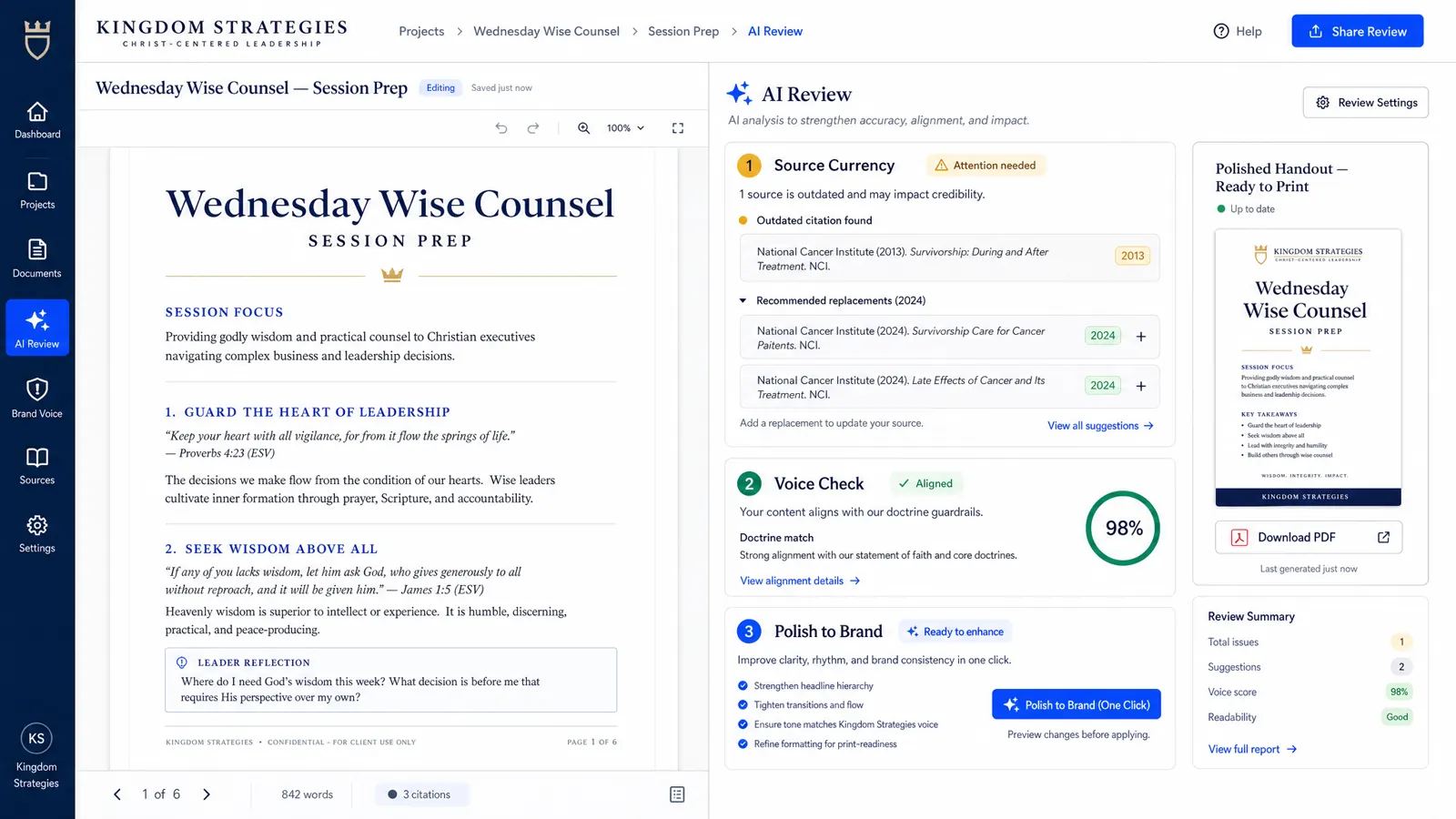The height and width of the screenshot is (819, 1456).
Task: Click the 3 citations chip
Action: [x=421, y=794]
